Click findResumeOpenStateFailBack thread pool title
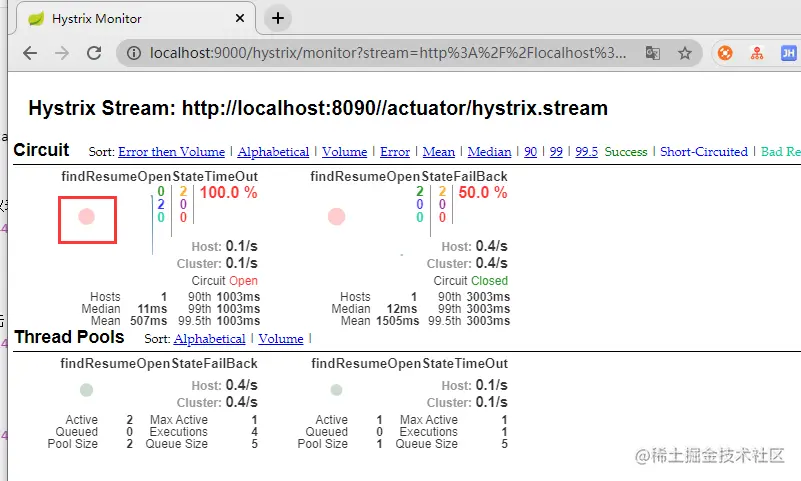 (x=159, y=364)
